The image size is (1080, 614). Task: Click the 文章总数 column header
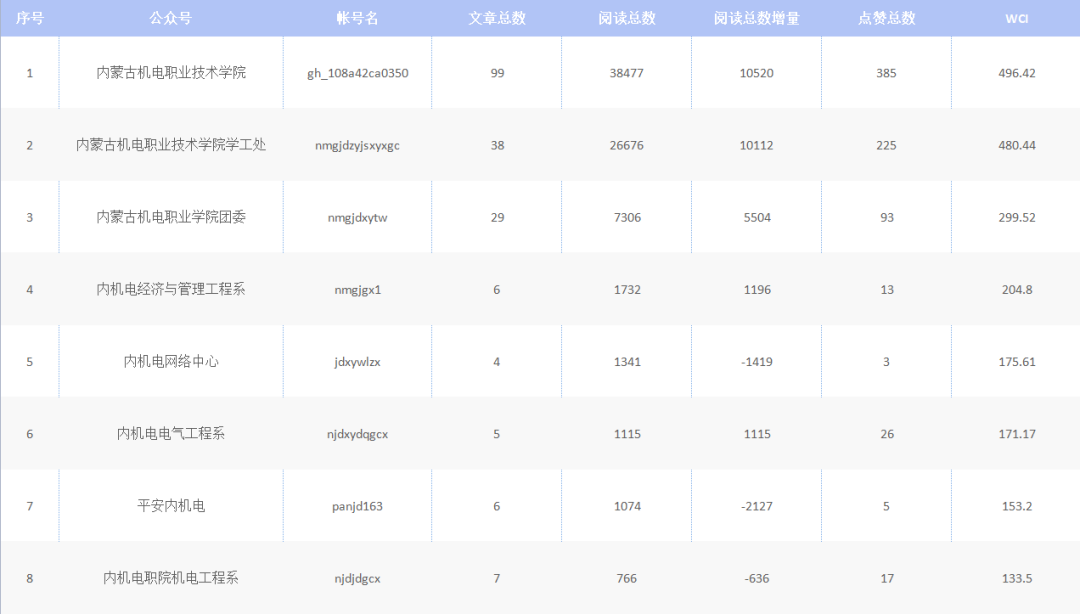(x=497, y=18)
